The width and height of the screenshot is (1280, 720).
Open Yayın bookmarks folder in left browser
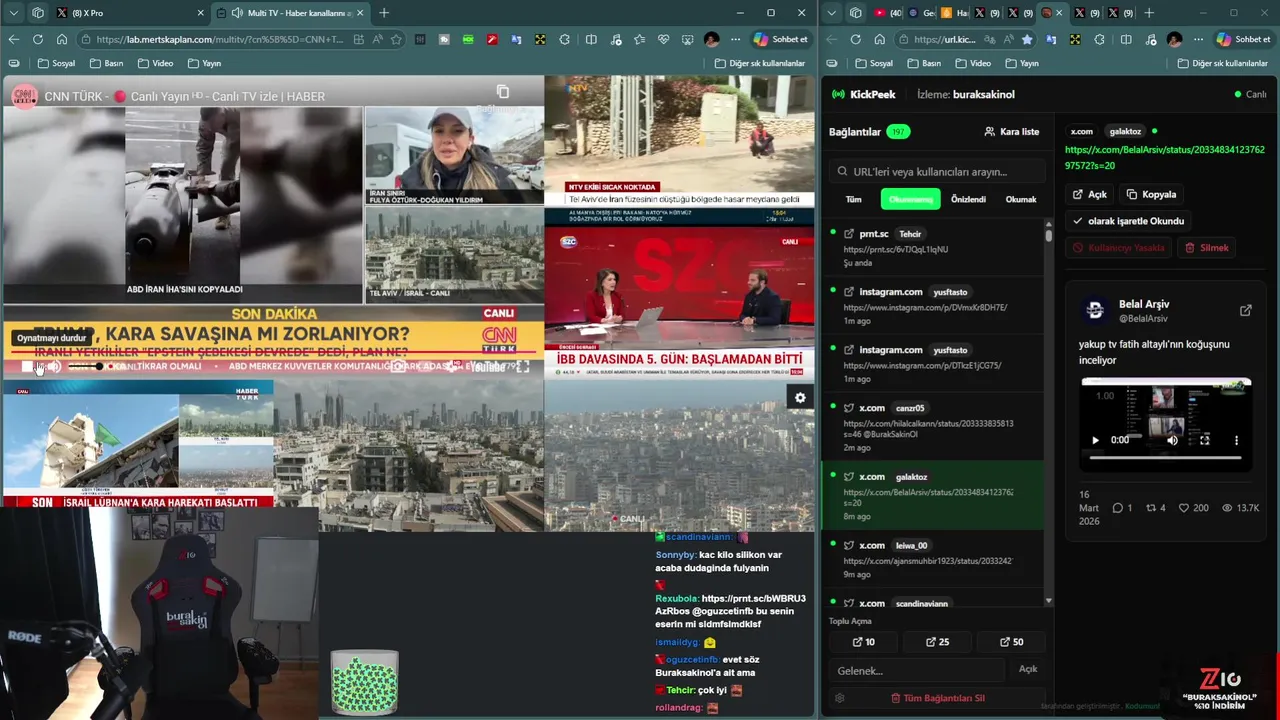(204, 63)
